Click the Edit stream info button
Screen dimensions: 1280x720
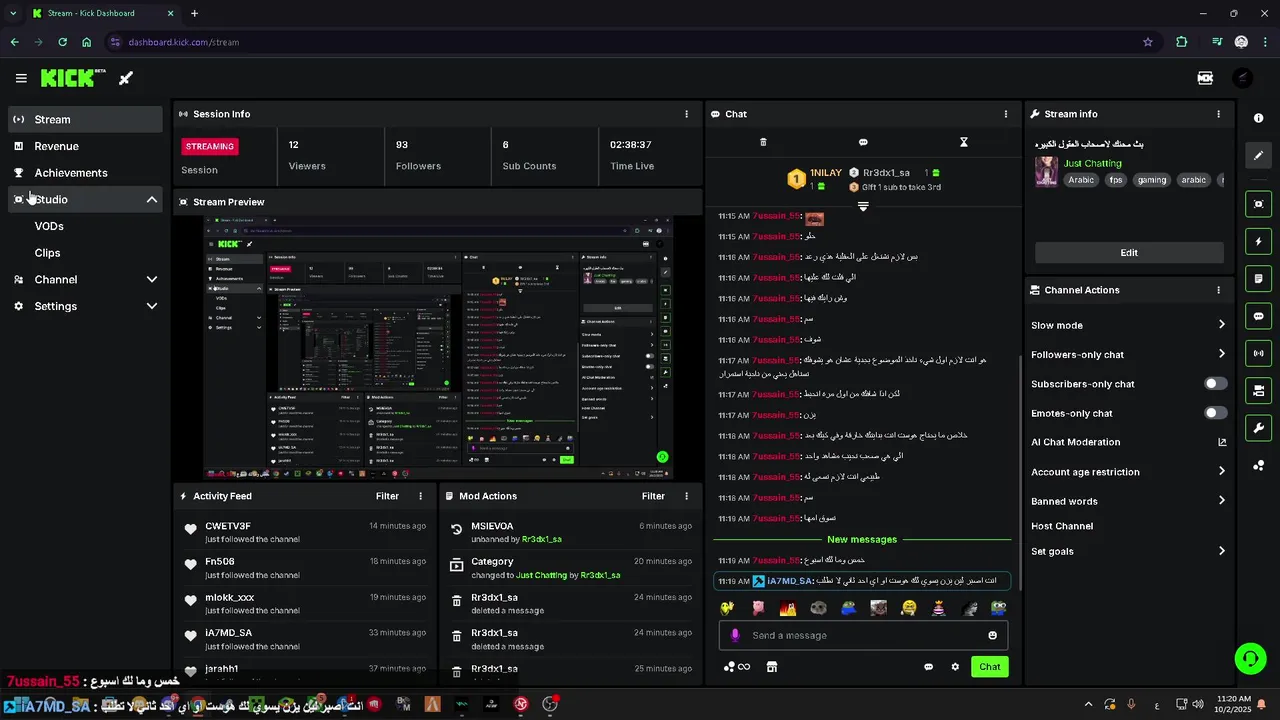pos(1129,253)
